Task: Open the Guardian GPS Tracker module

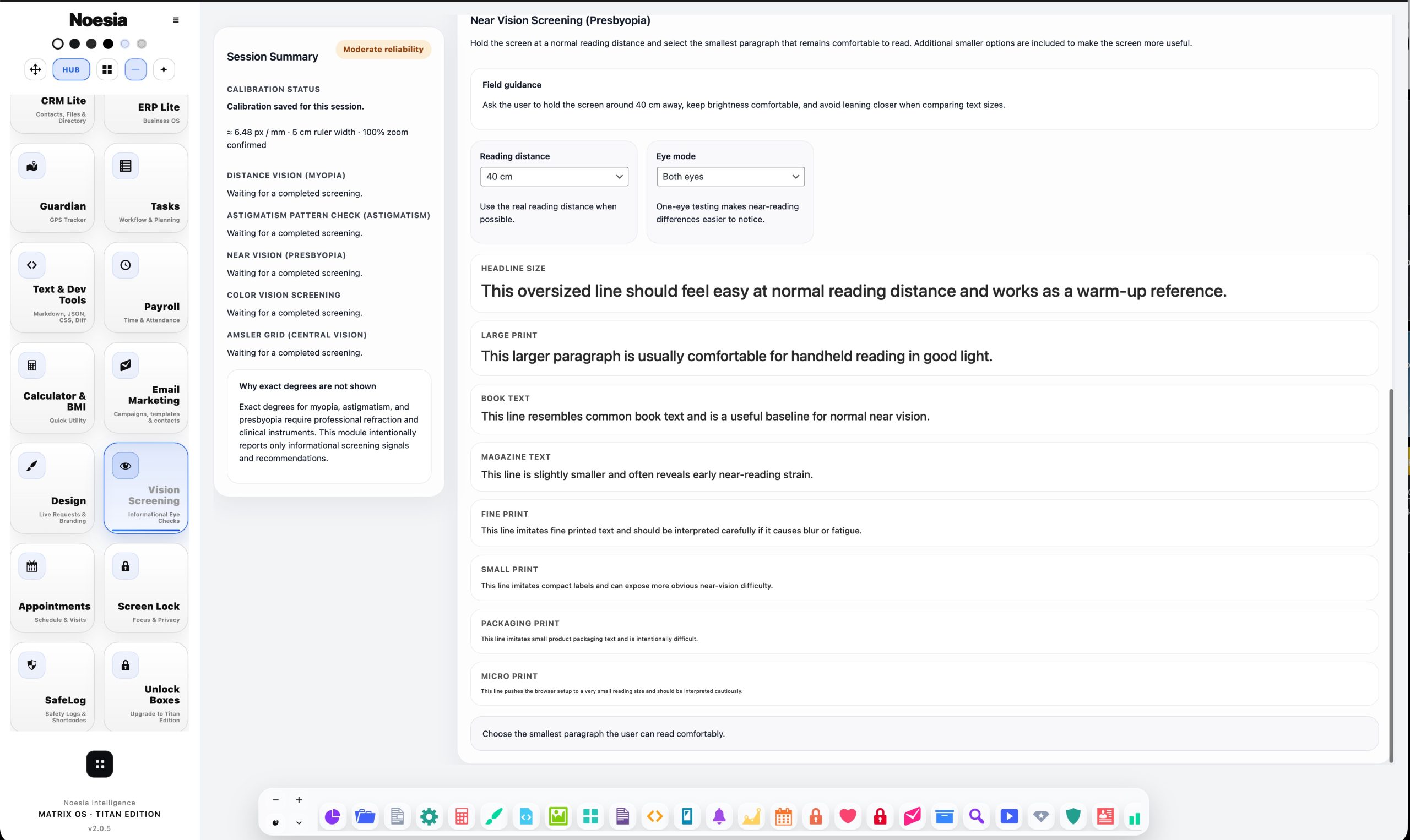Action: (52, 187)
